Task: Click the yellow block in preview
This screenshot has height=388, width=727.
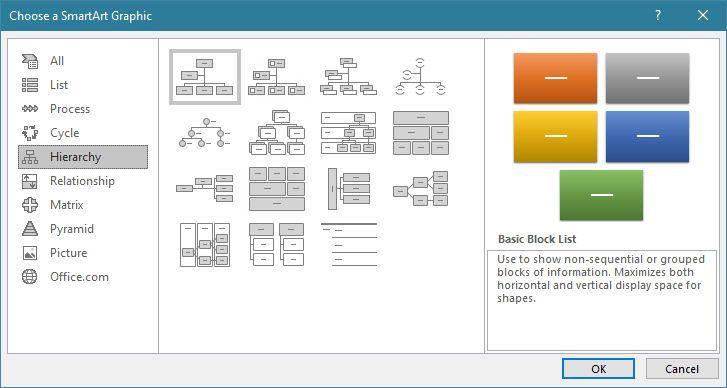Action: pos(555,136)
